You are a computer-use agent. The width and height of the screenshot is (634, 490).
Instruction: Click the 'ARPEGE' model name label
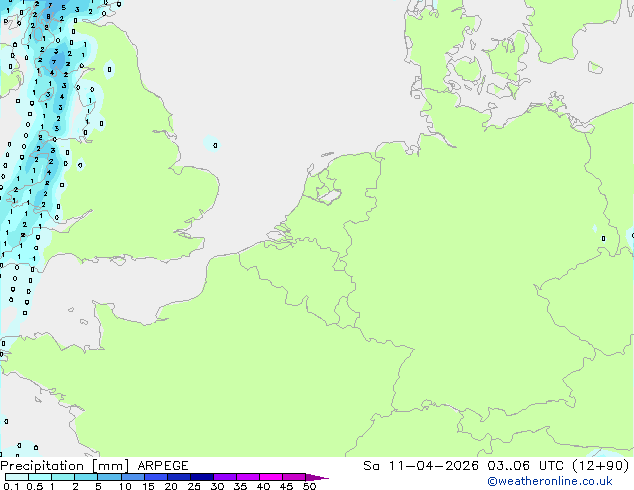tap(163, 466)
